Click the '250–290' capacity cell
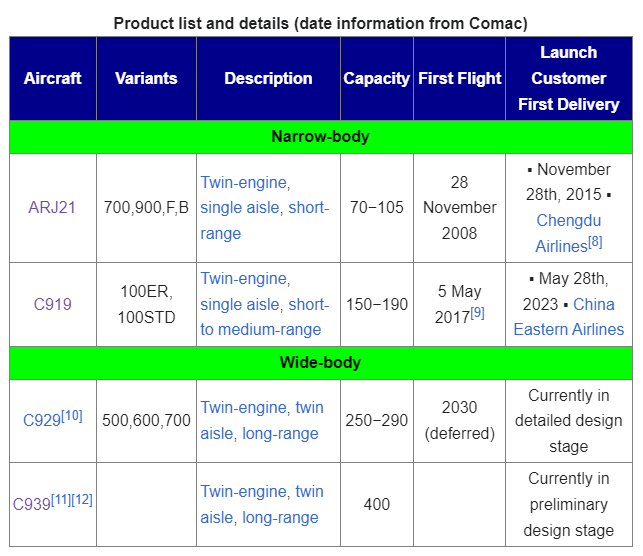The width and height of the screenshot is (643, 556). tap(377, 421)
